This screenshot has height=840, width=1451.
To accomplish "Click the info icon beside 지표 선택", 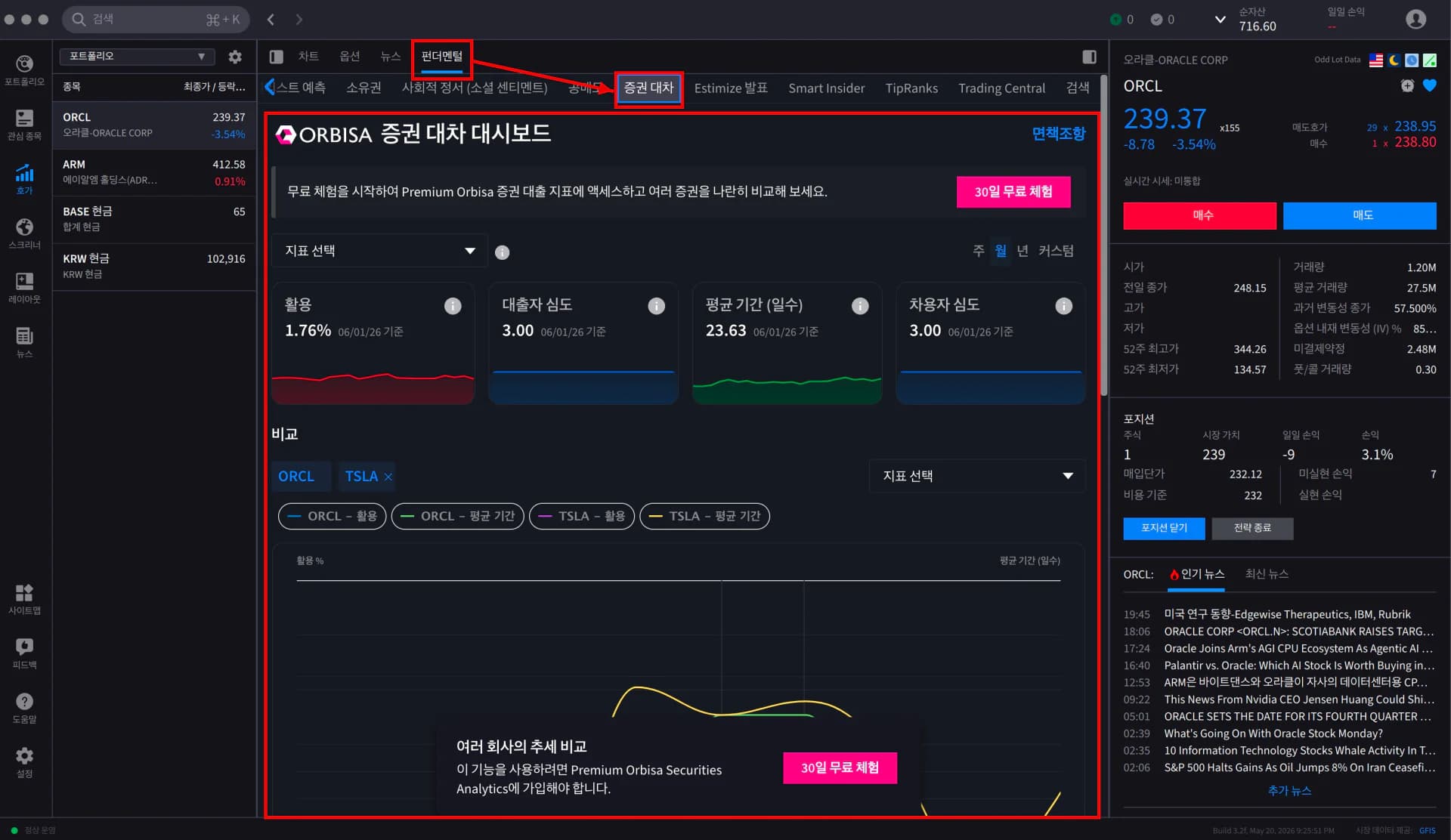I will pos(502,252).
